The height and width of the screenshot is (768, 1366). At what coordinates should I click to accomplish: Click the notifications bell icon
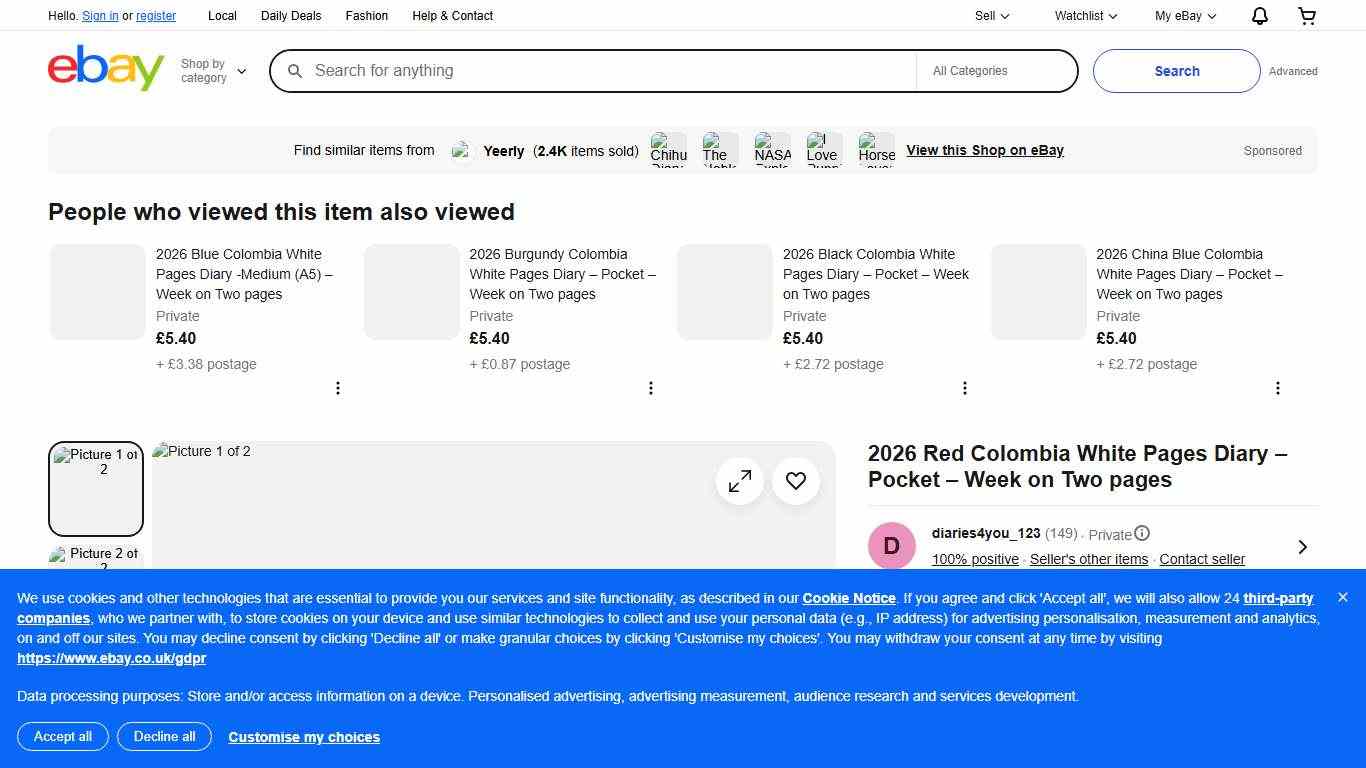(1259, 16)
